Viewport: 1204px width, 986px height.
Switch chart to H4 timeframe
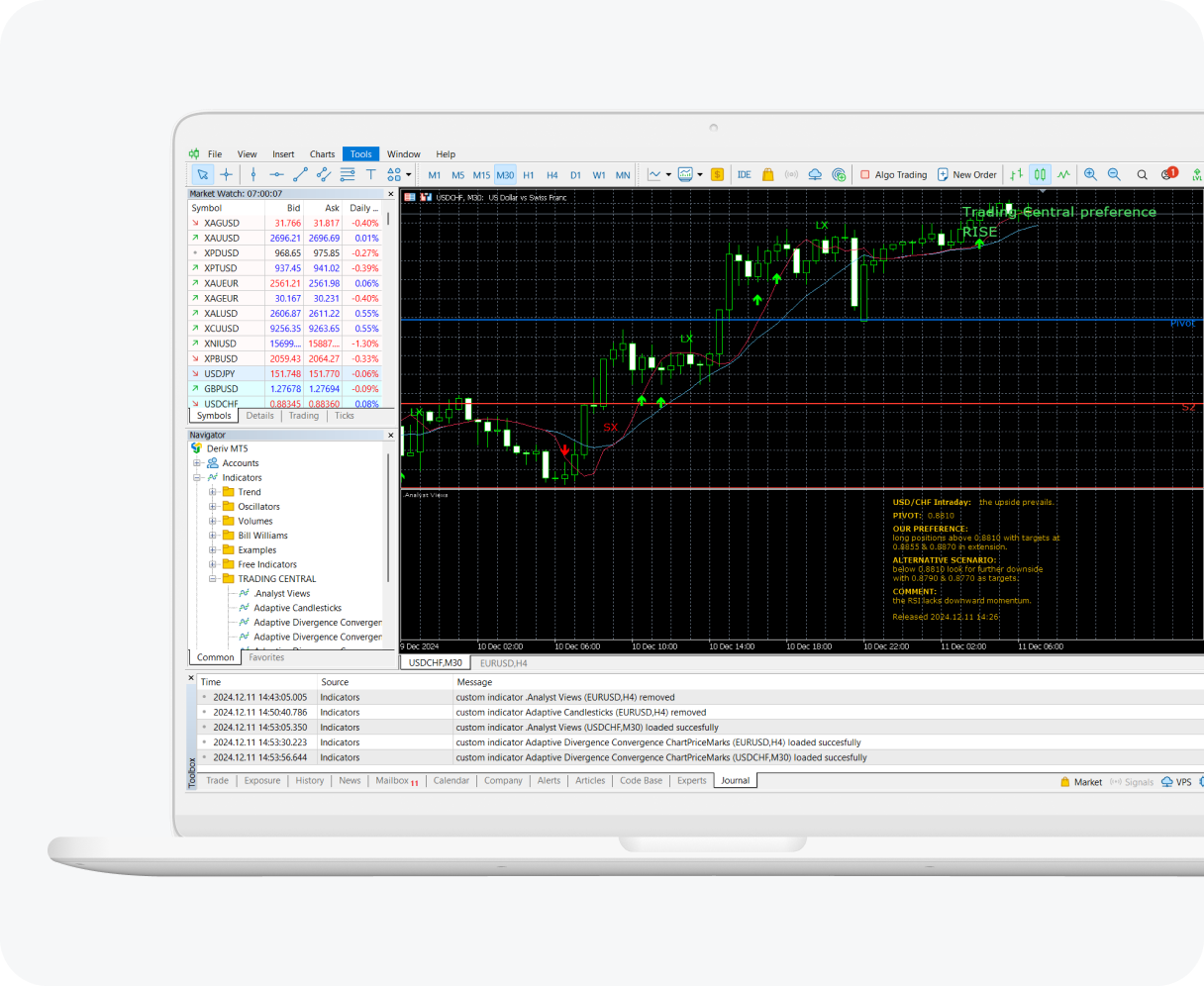(552, 174)
